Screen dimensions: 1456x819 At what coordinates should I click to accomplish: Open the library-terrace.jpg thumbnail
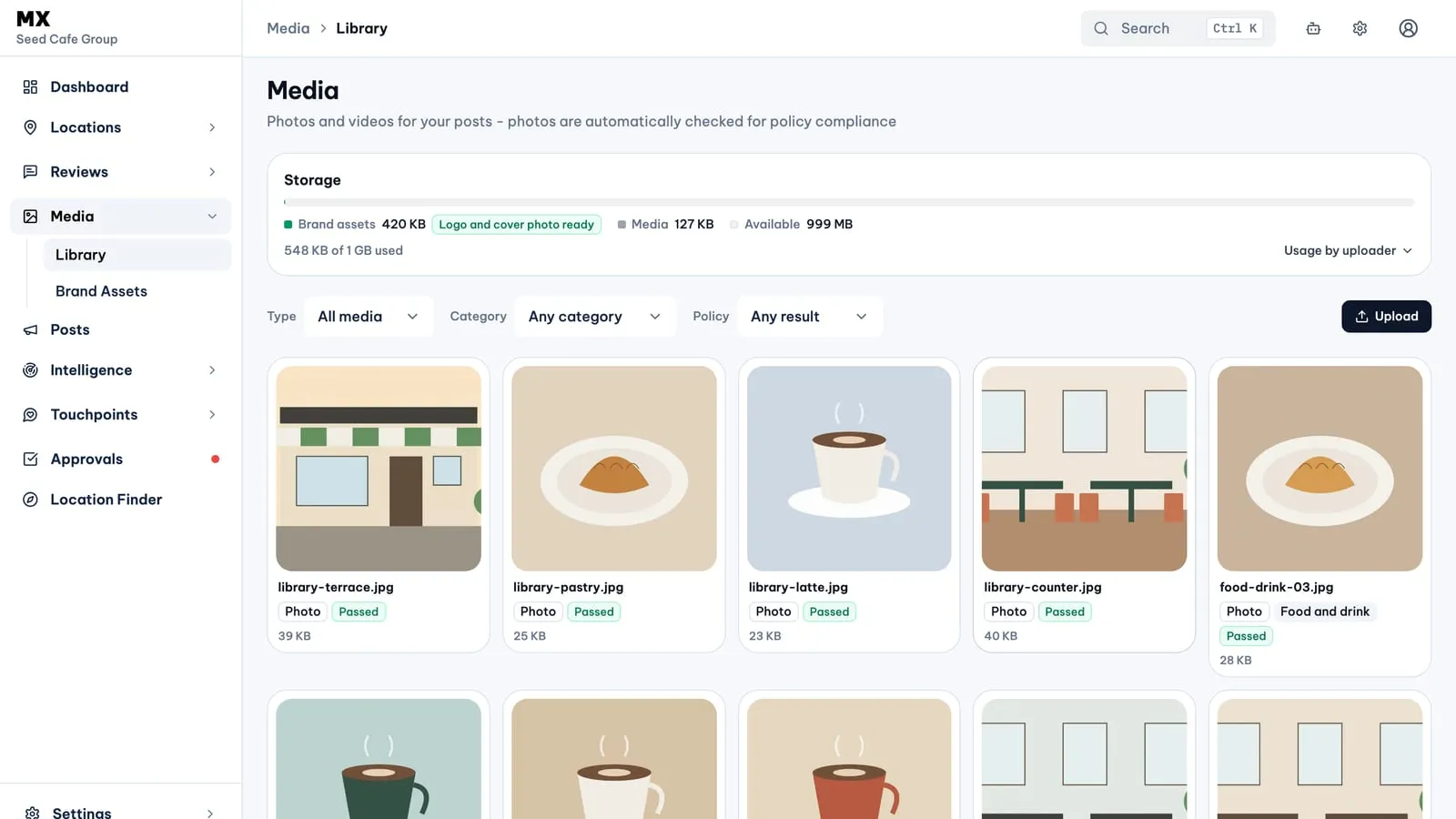(379, 469)
